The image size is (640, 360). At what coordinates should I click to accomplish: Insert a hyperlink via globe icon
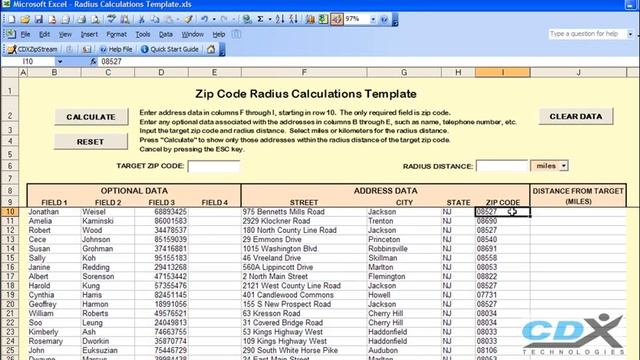click(x=247, y=19)
